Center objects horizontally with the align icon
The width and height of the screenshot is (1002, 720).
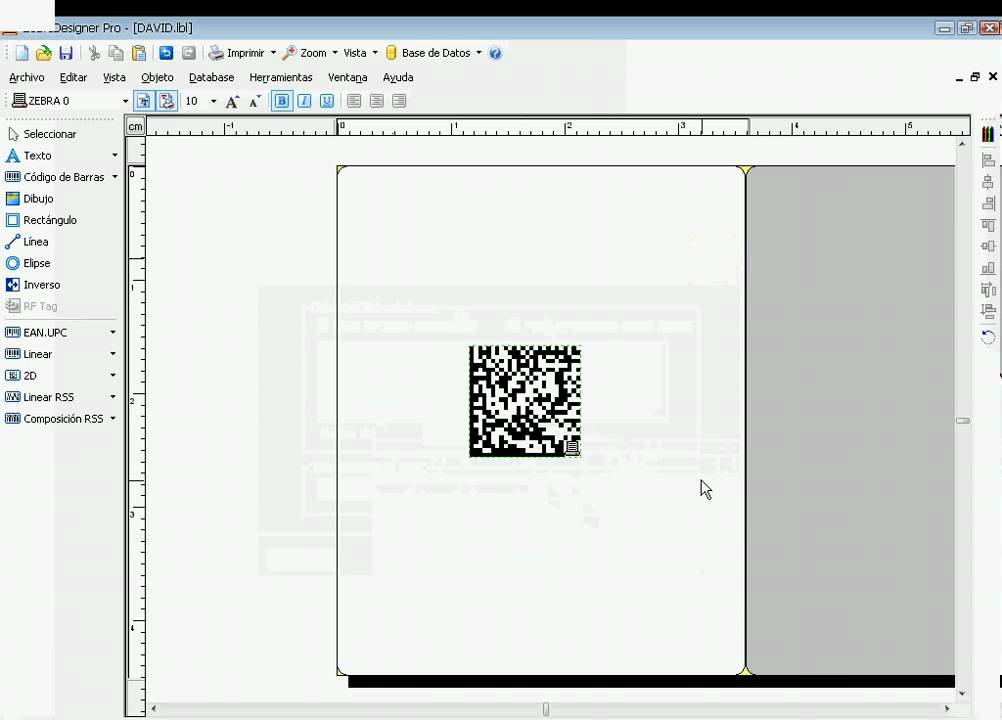point(988,182)
